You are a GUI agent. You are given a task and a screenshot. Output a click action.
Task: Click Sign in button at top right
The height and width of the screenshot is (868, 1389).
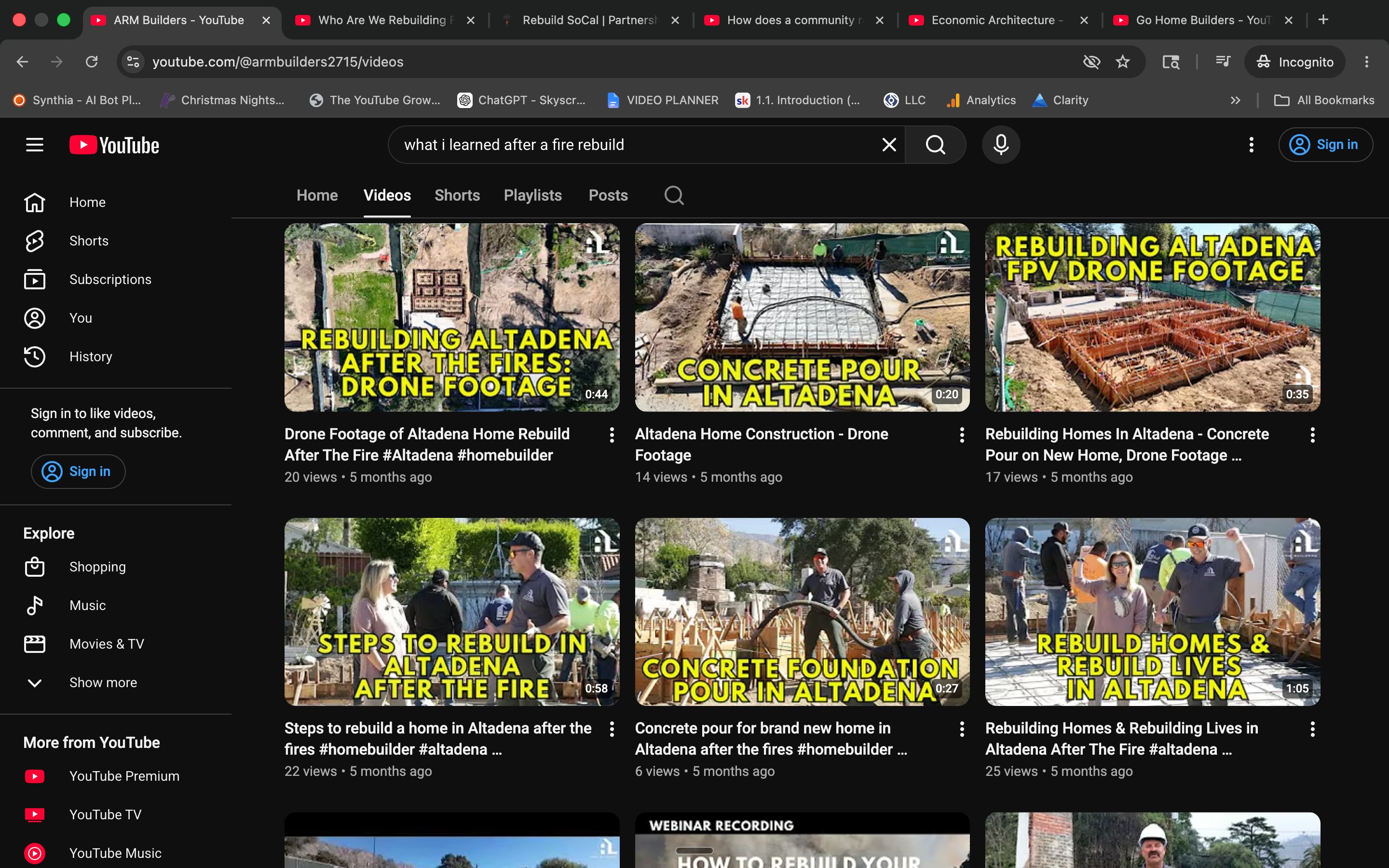(1325, 145)
